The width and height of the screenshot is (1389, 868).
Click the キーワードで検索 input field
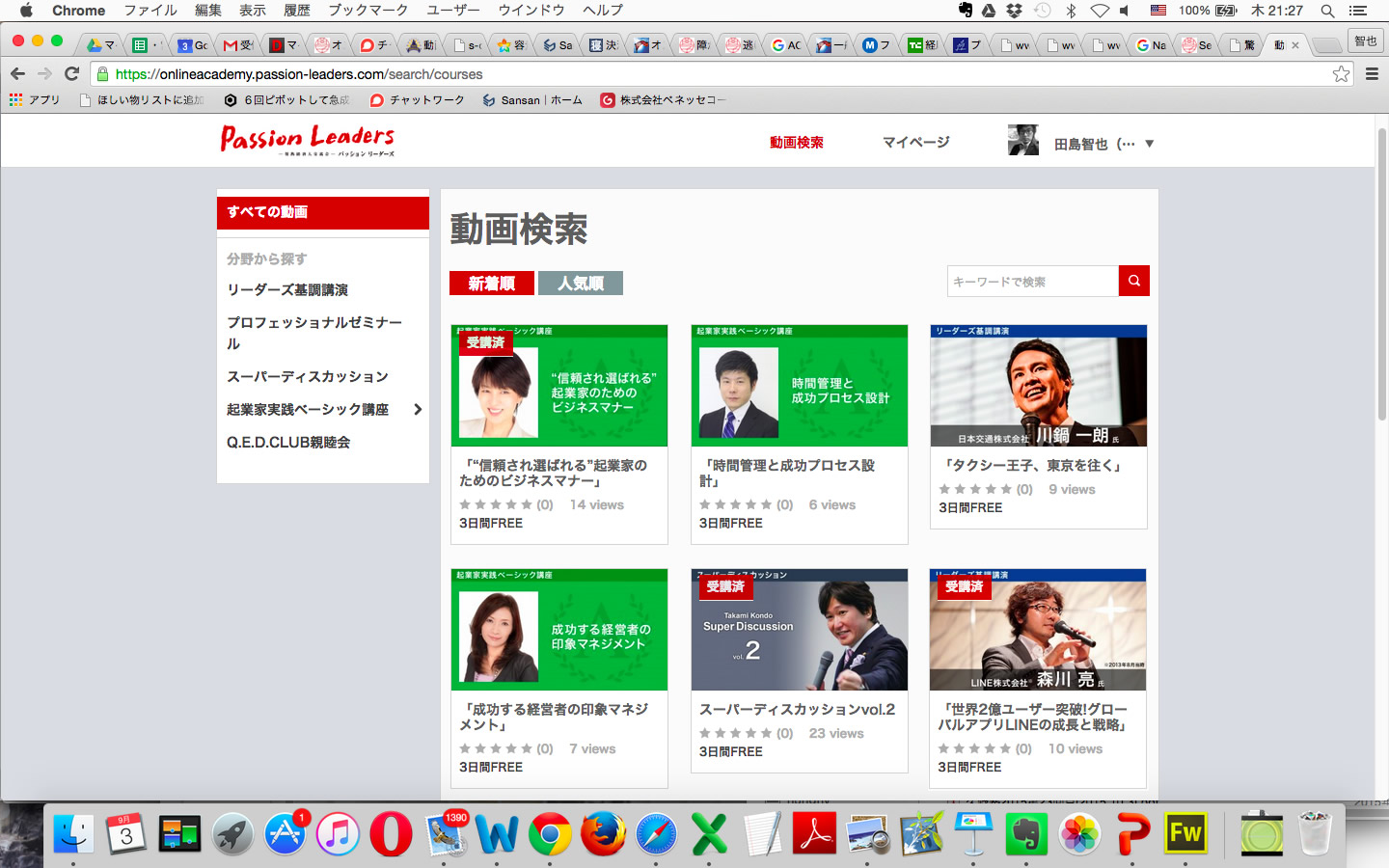1032,282
